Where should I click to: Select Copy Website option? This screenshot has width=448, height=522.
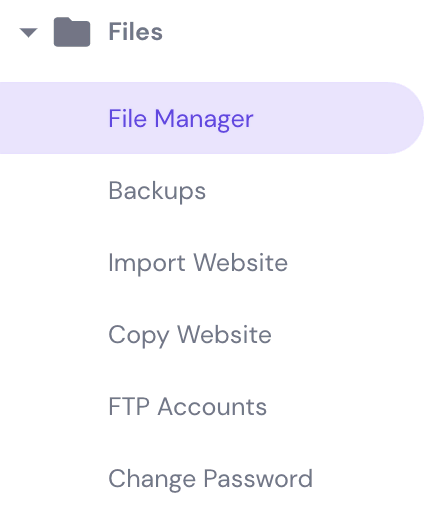click(190, 335)
